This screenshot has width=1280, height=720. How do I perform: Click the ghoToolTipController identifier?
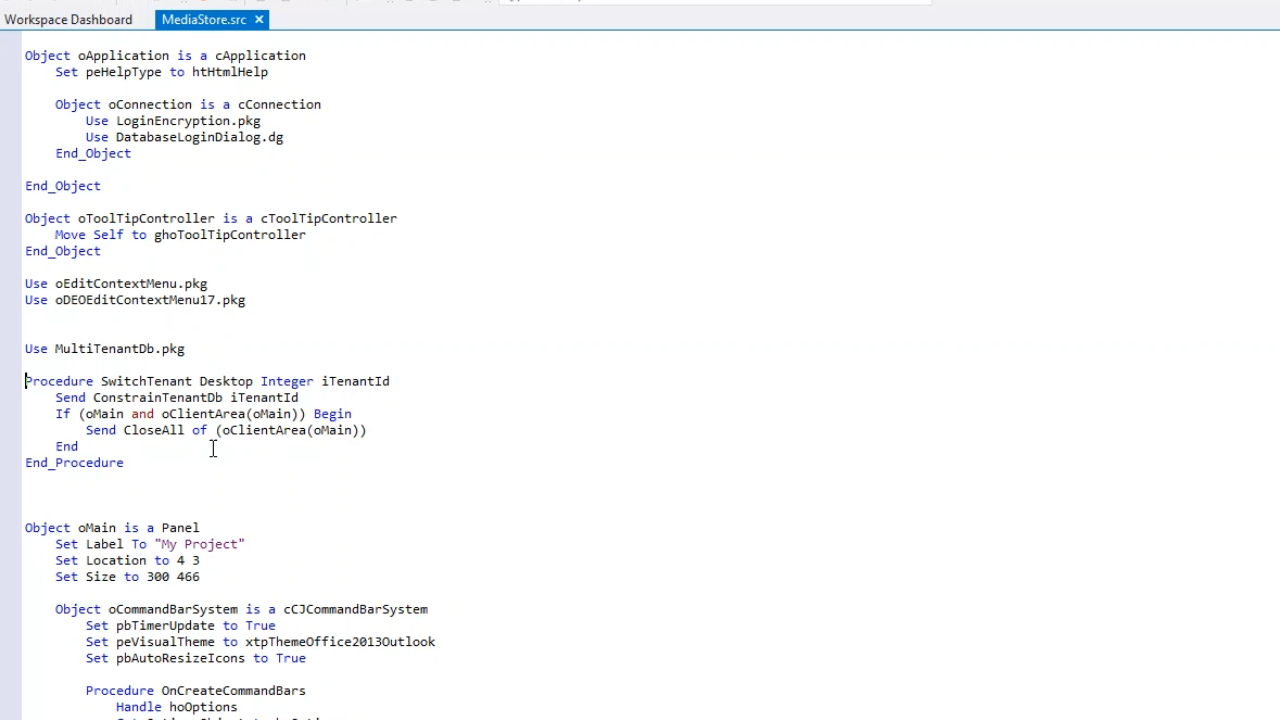coord(230,235)
